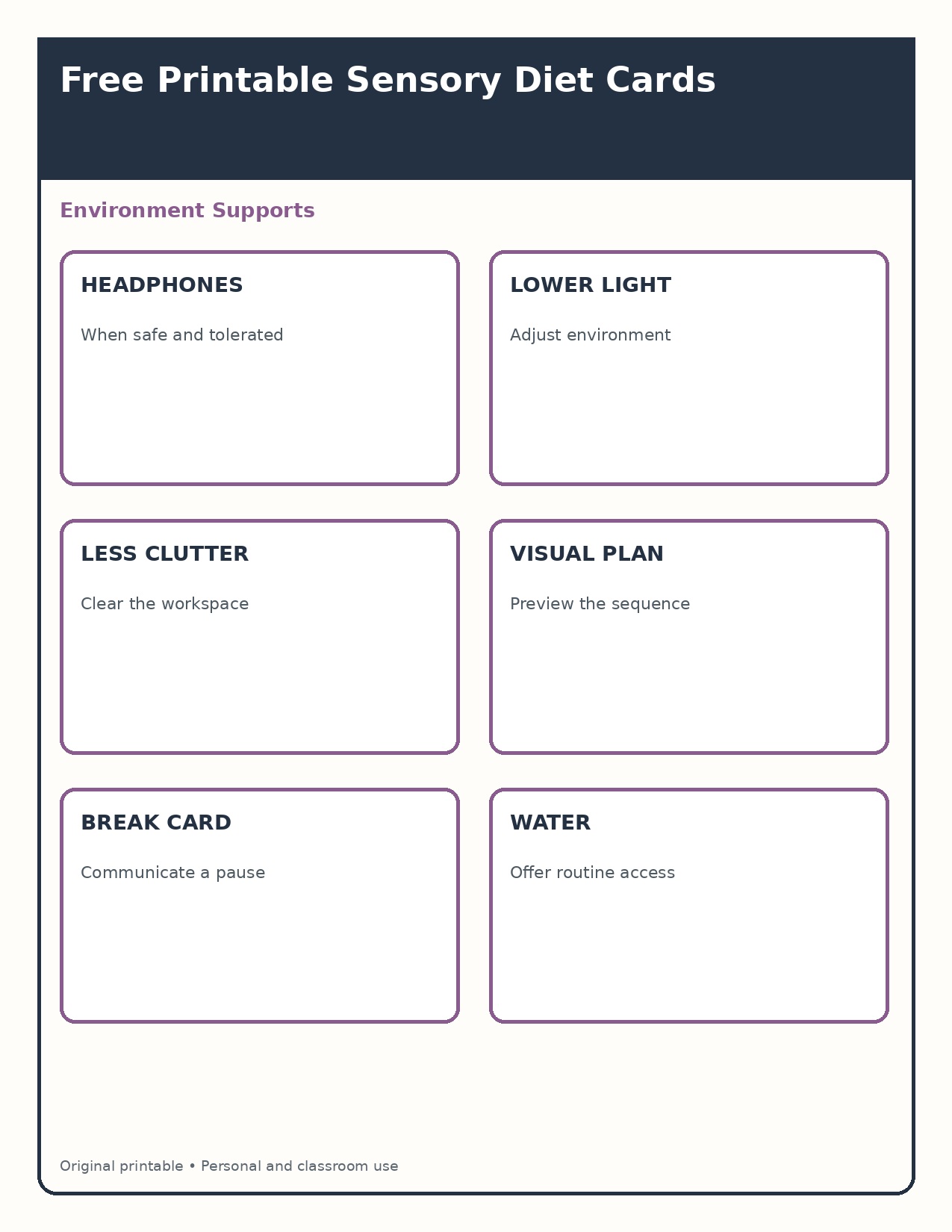Select the LOWER LIGHT card heading
This screenshot has width=952, height=1232.
pyautogui.click(x=591, y=285)
